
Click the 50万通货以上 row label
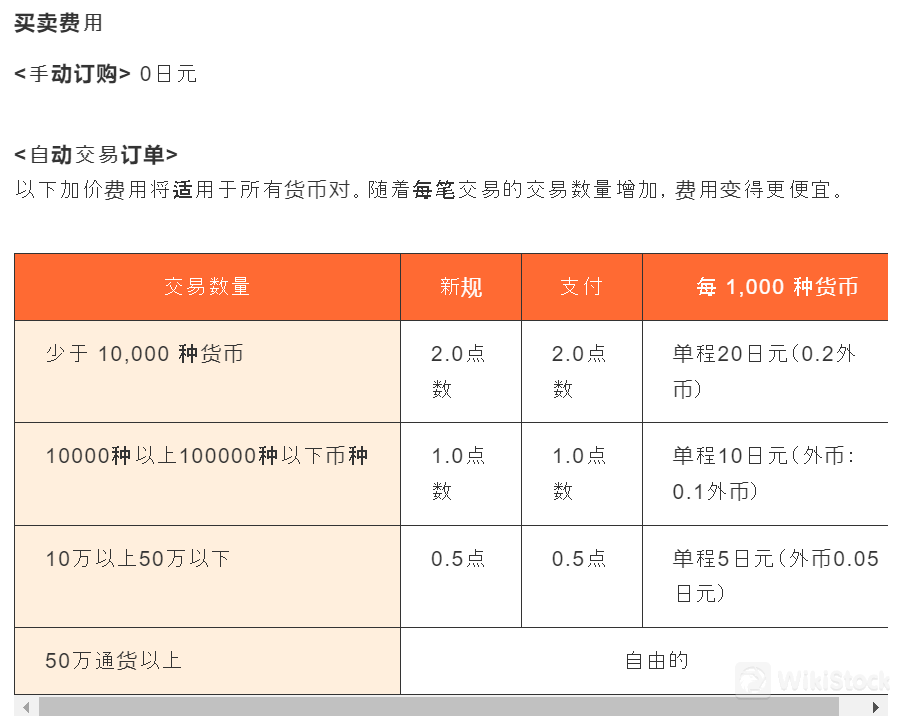click(x=114, y=661)
